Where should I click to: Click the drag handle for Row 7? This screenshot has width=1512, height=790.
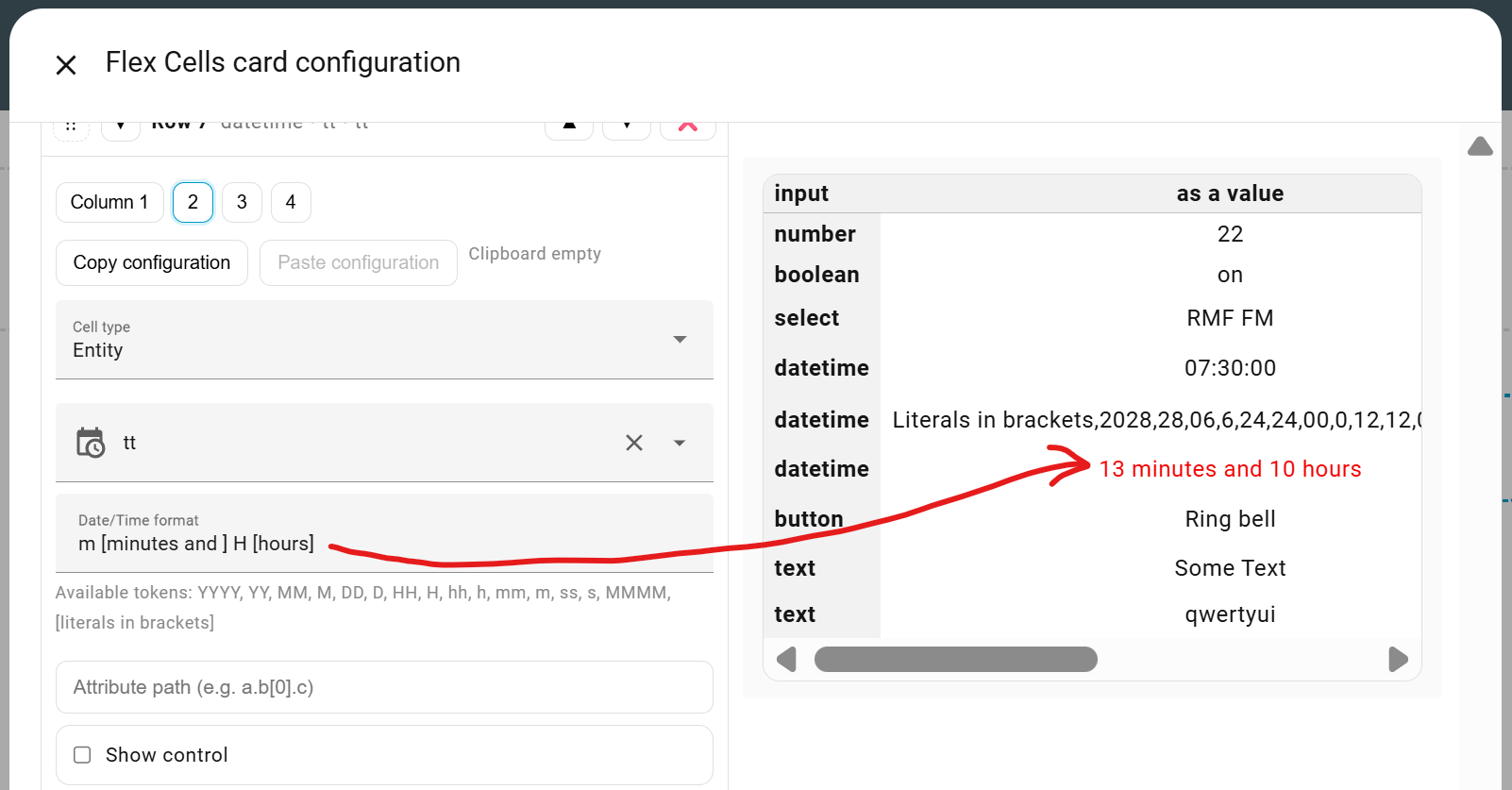[71, 127]
